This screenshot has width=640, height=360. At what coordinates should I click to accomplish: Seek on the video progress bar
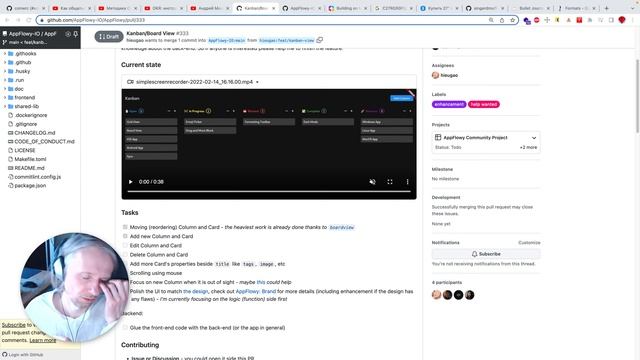269,191
